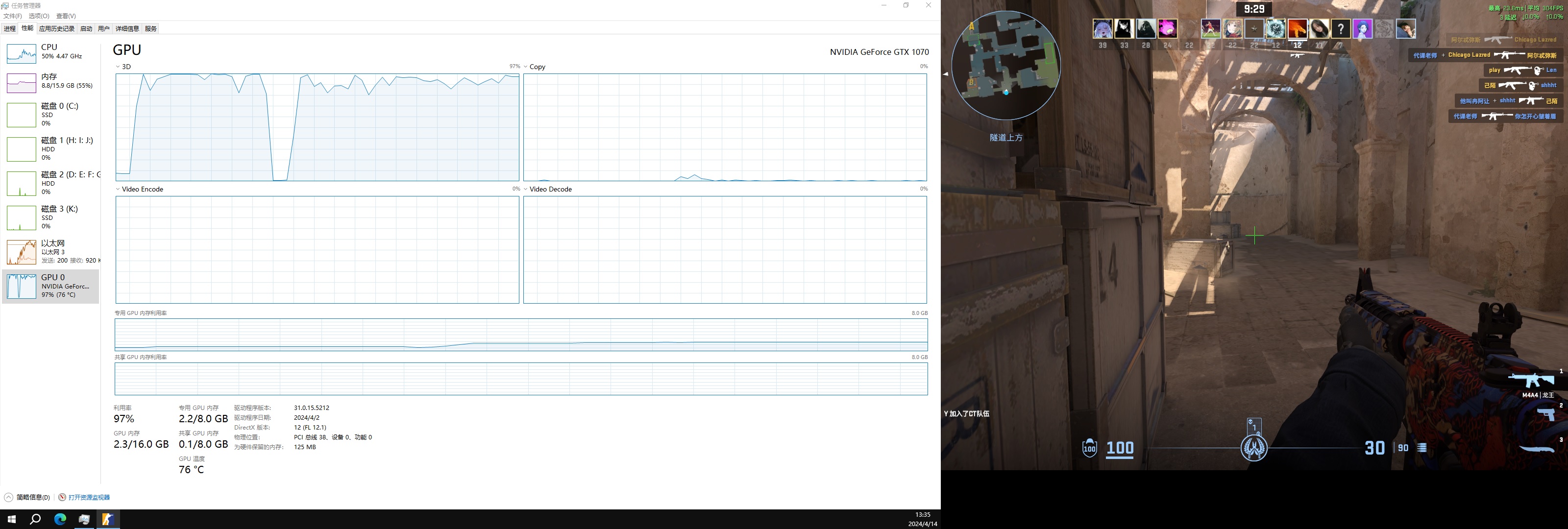Open the 用户 tab
Image resolution: width=1568 pixels, height=529 pixels.
point(104,28)
